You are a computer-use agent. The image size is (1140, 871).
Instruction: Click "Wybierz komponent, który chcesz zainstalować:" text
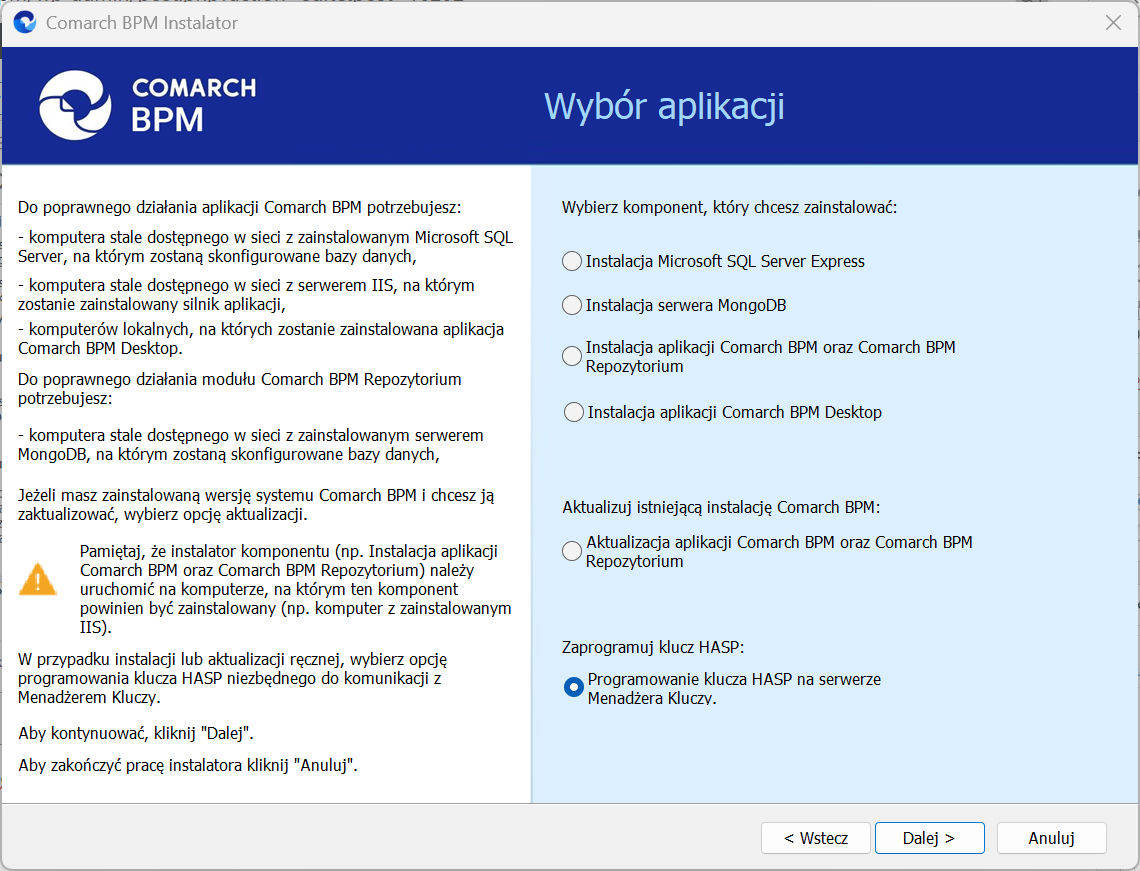729,207
